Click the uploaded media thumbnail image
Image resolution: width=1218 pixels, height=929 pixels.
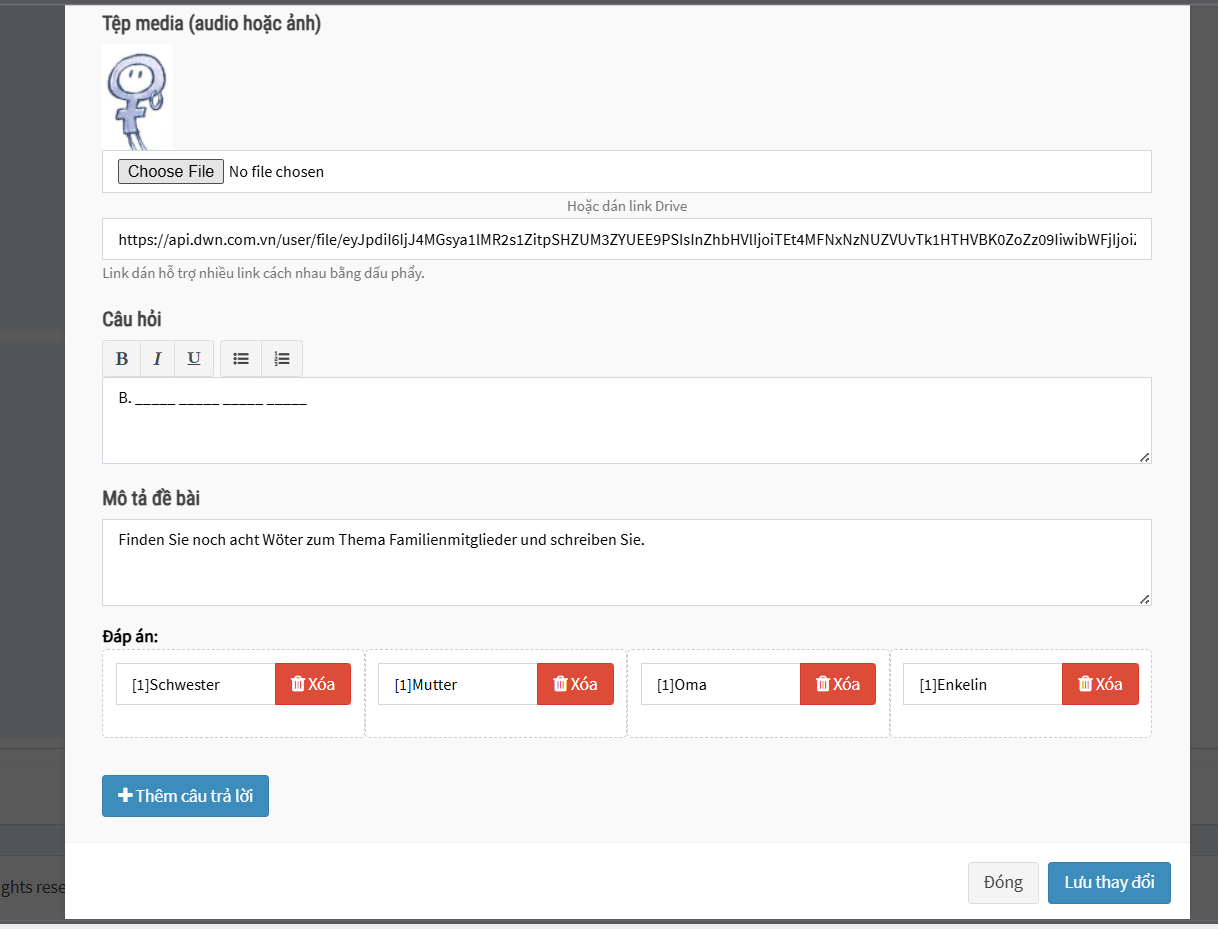click(x=138, y=97)
